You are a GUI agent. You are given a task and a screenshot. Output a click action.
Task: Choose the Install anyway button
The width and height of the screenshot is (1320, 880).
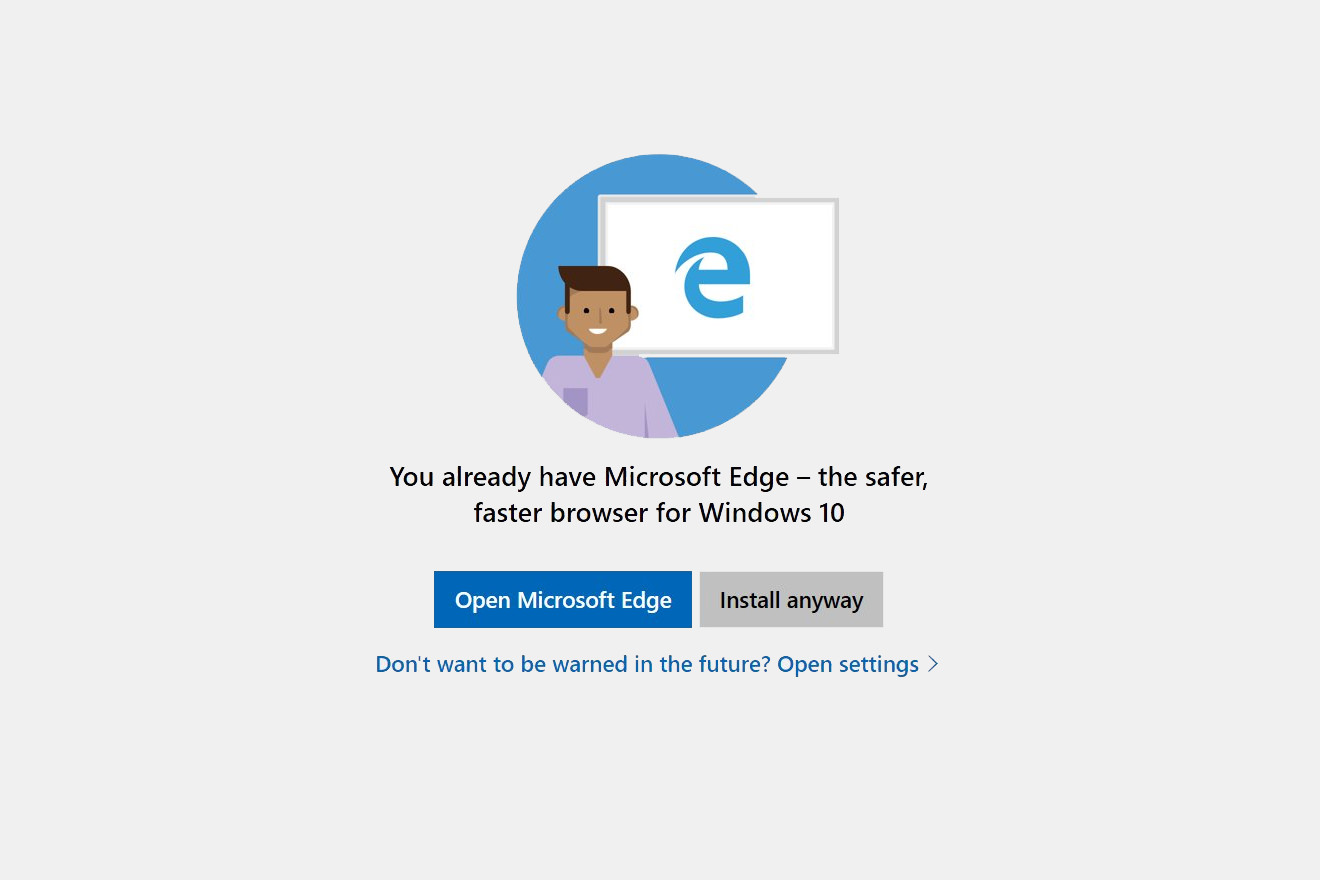791,600
